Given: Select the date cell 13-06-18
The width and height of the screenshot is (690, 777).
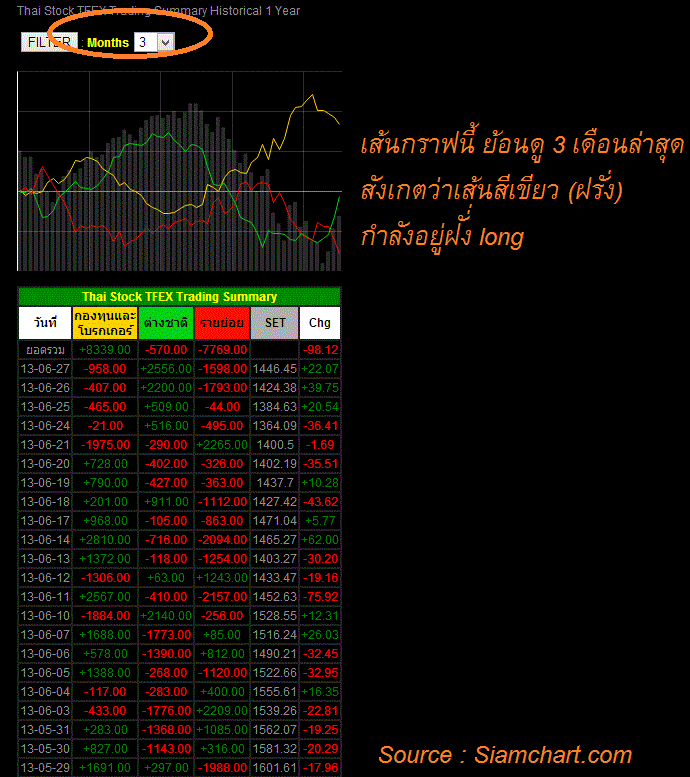Looking at the screenshot, I should pos(45,501).
